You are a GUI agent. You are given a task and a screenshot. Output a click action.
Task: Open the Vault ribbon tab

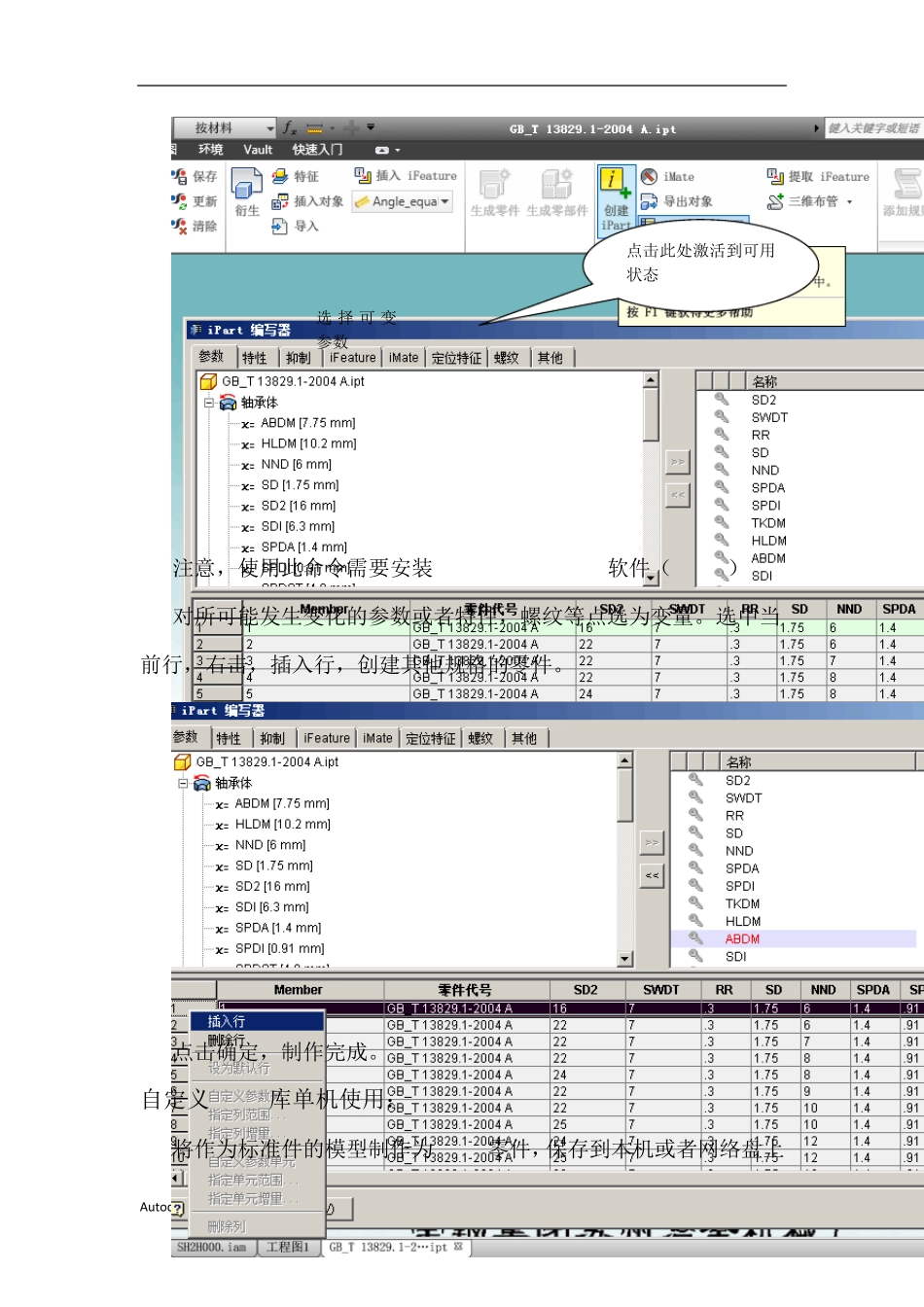coord(258,150)
